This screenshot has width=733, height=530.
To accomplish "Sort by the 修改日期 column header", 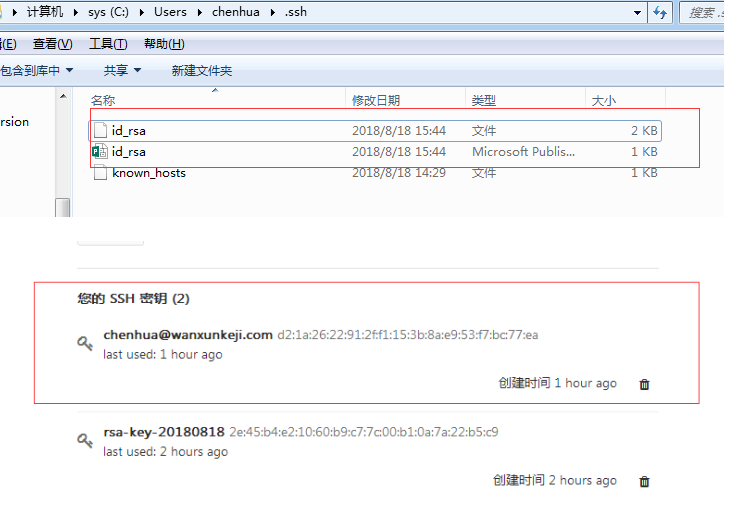I will 376,100.
